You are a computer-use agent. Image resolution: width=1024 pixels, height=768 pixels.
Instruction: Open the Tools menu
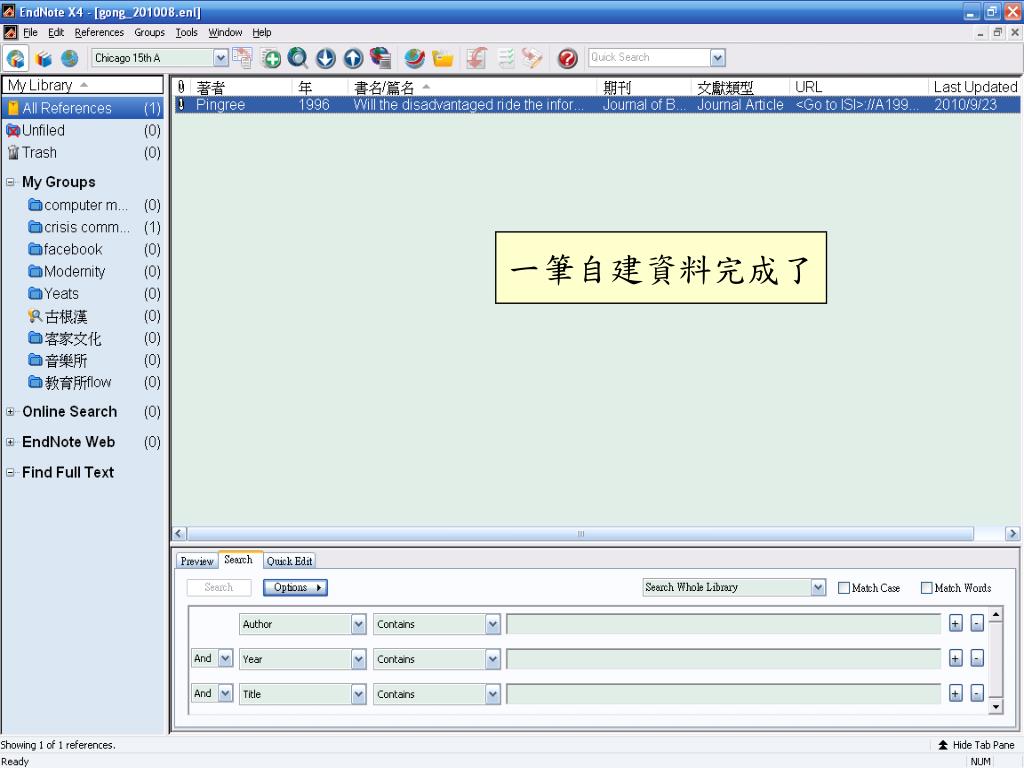186,32
